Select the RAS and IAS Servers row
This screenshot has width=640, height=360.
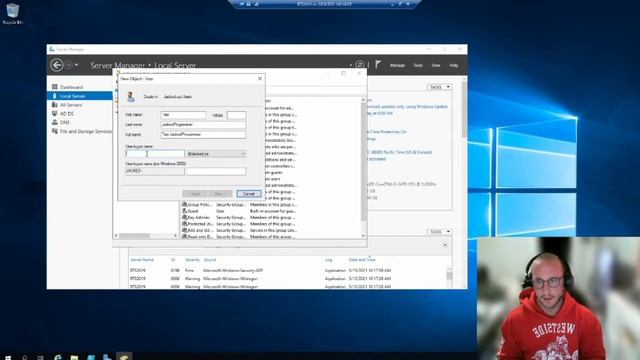point(240,231)
